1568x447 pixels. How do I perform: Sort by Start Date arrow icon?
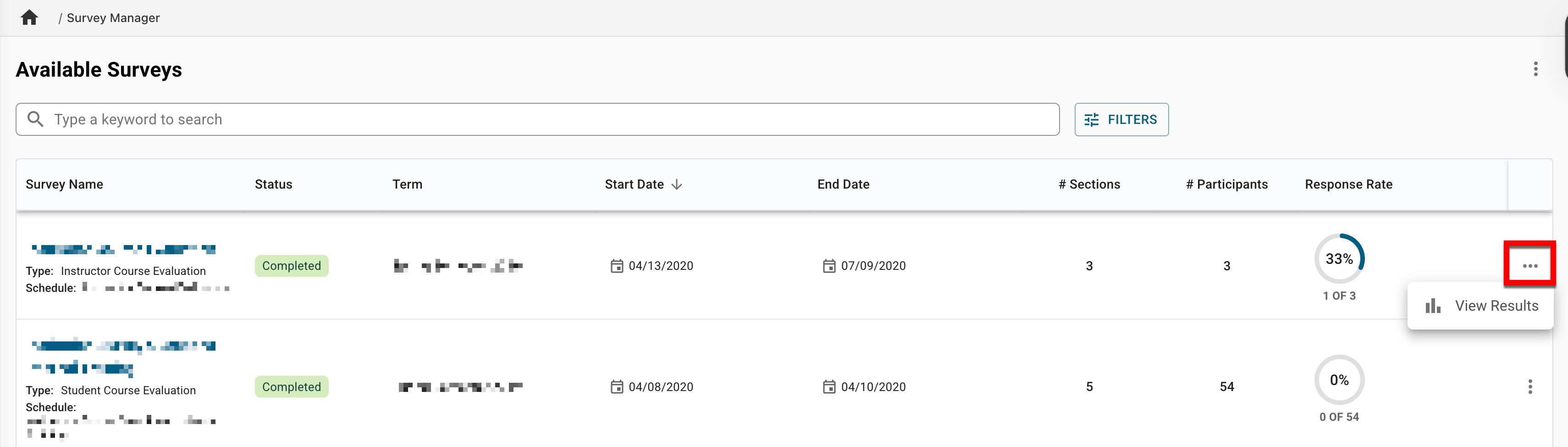(x=677, y=184)
